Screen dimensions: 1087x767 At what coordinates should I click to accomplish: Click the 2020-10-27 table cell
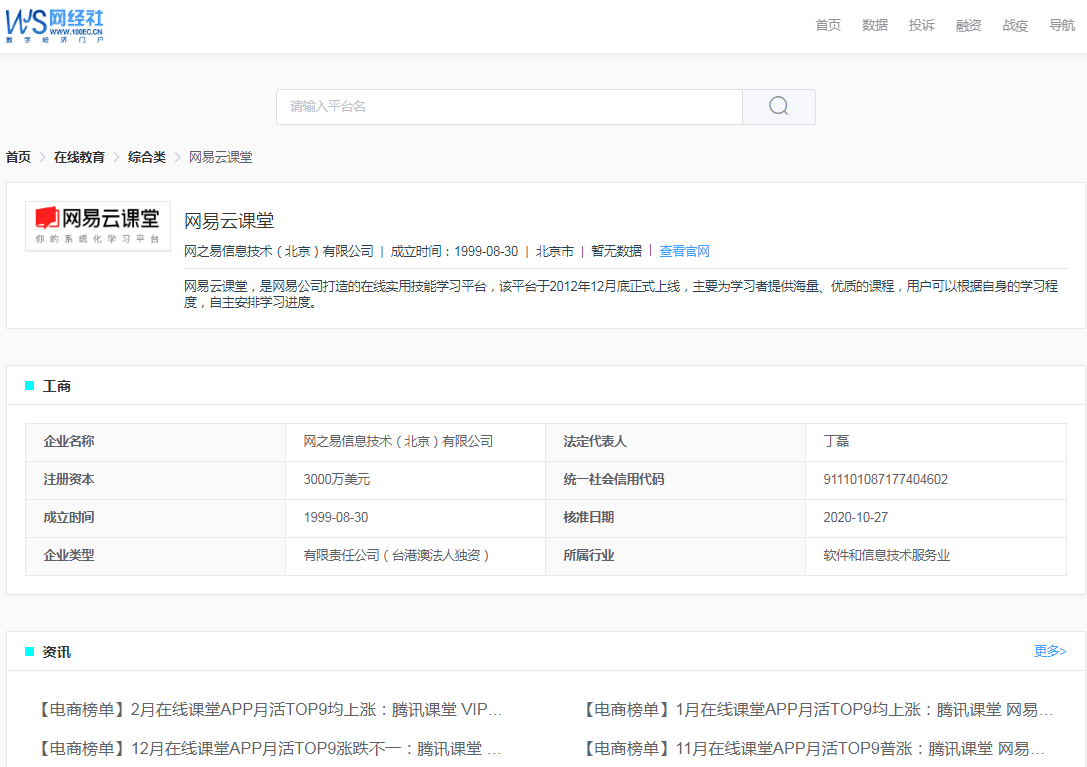click(x=855, y=517)
